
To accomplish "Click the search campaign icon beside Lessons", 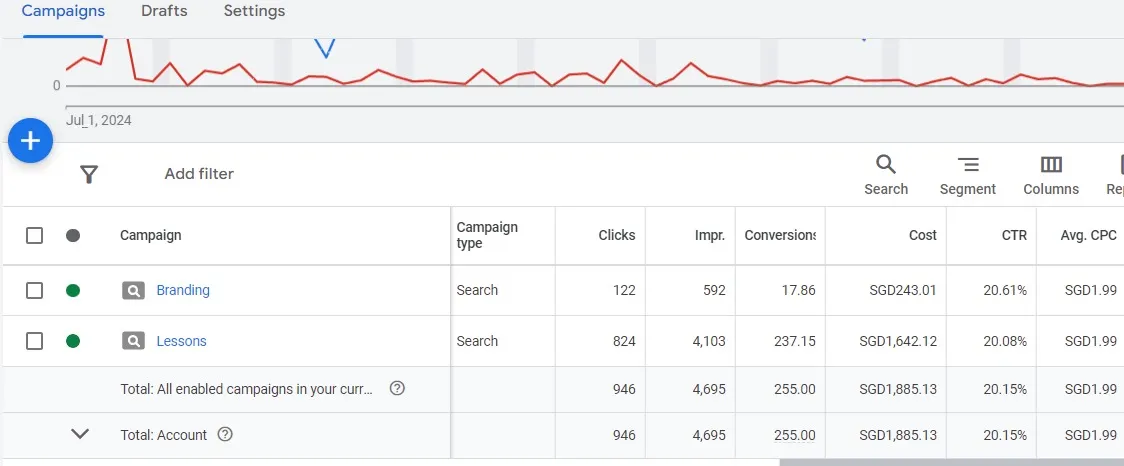I will [x=133, y=341].
